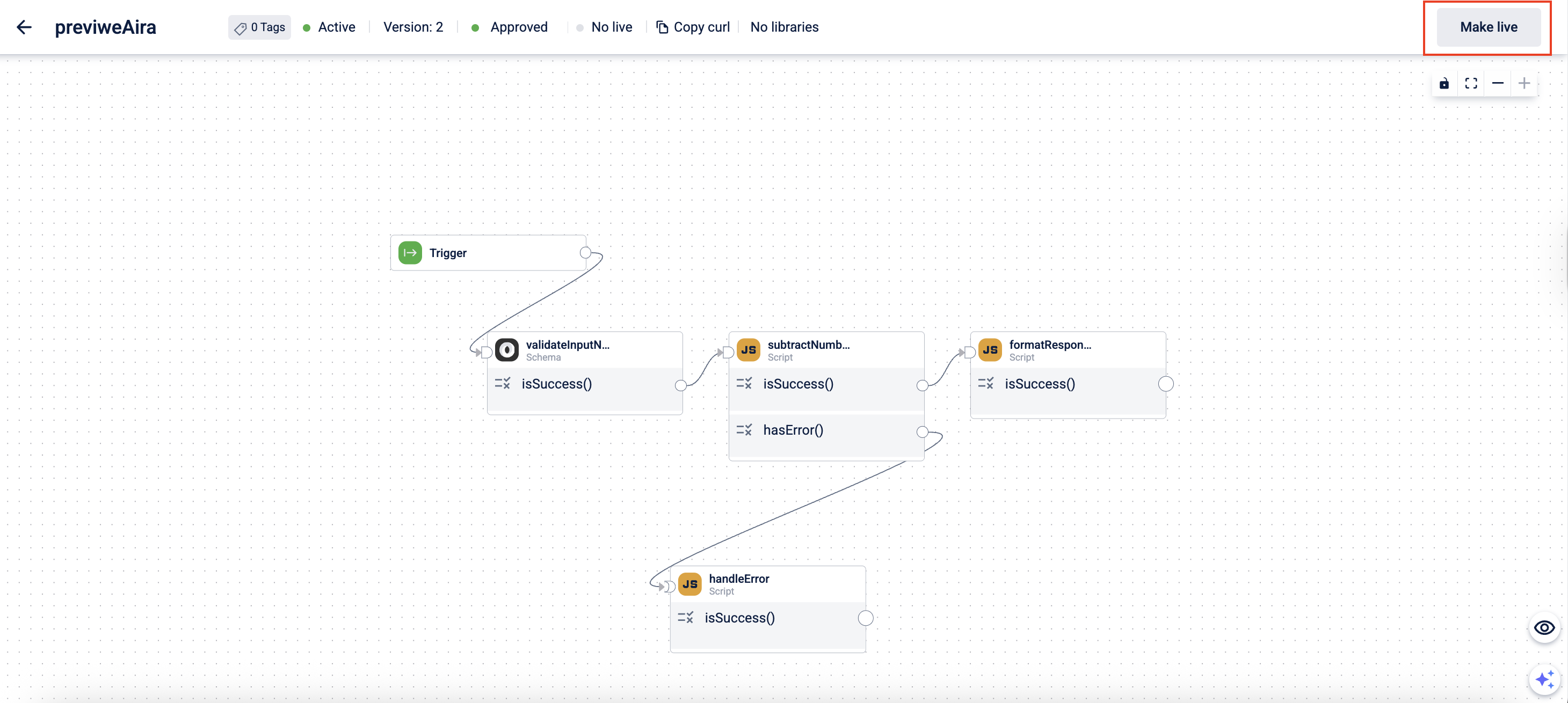Click the formatRespon isSuccess output port
Viewport: 1568px width, 703px height.
tap(1166, 384)
